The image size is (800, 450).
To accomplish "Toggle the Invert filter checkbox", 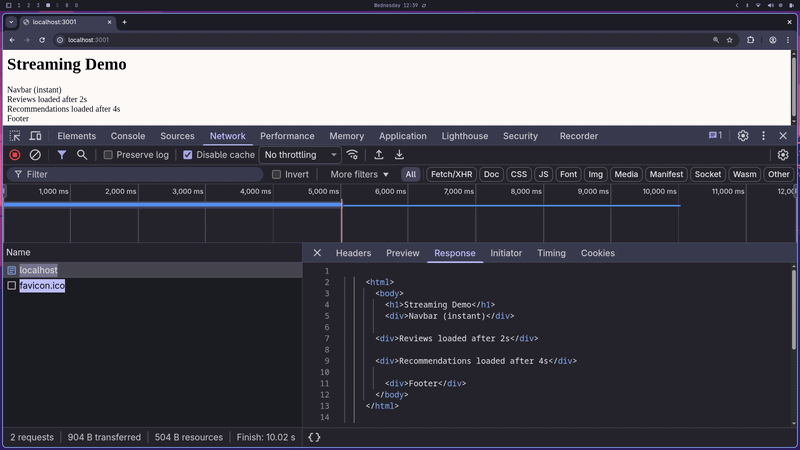I will point(277,174).
